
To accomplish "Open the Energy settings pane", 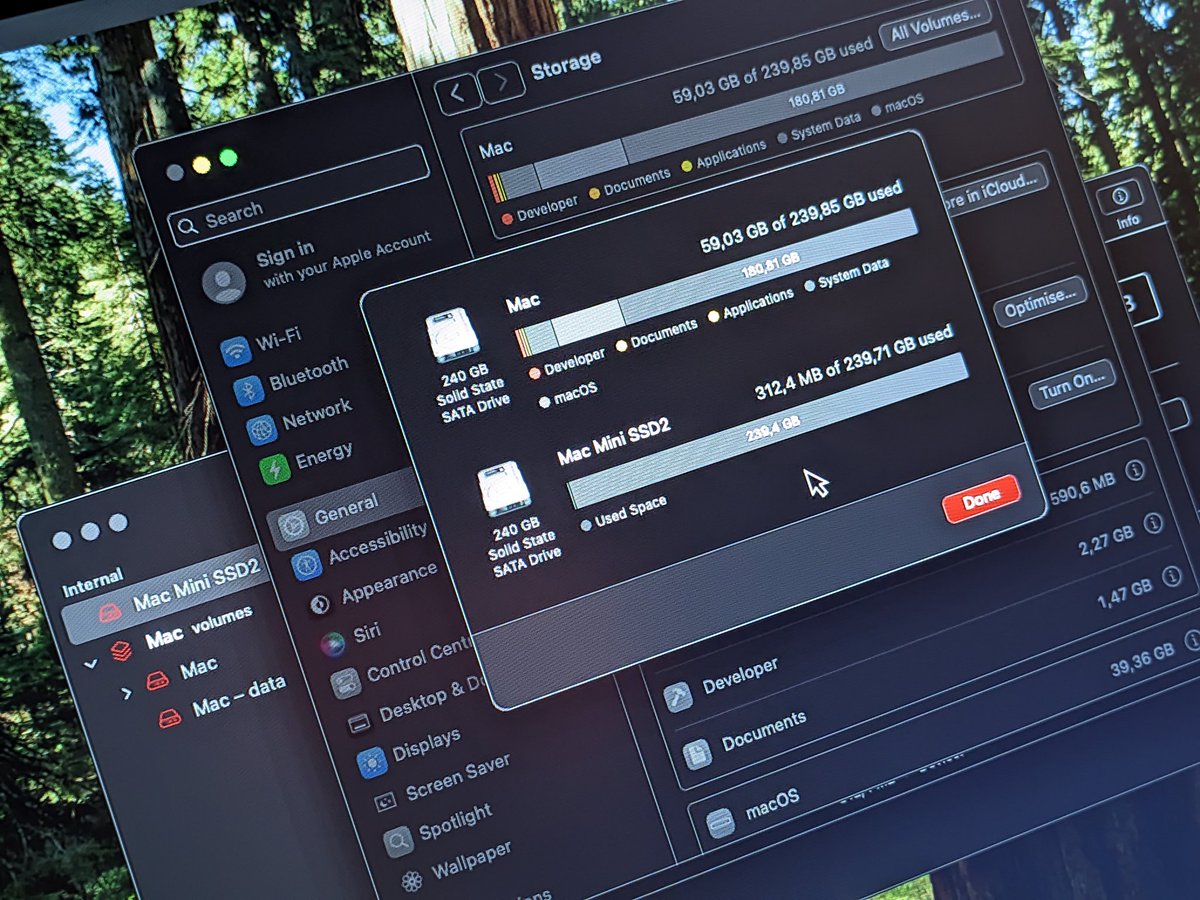I will click(x=306, y=461).
